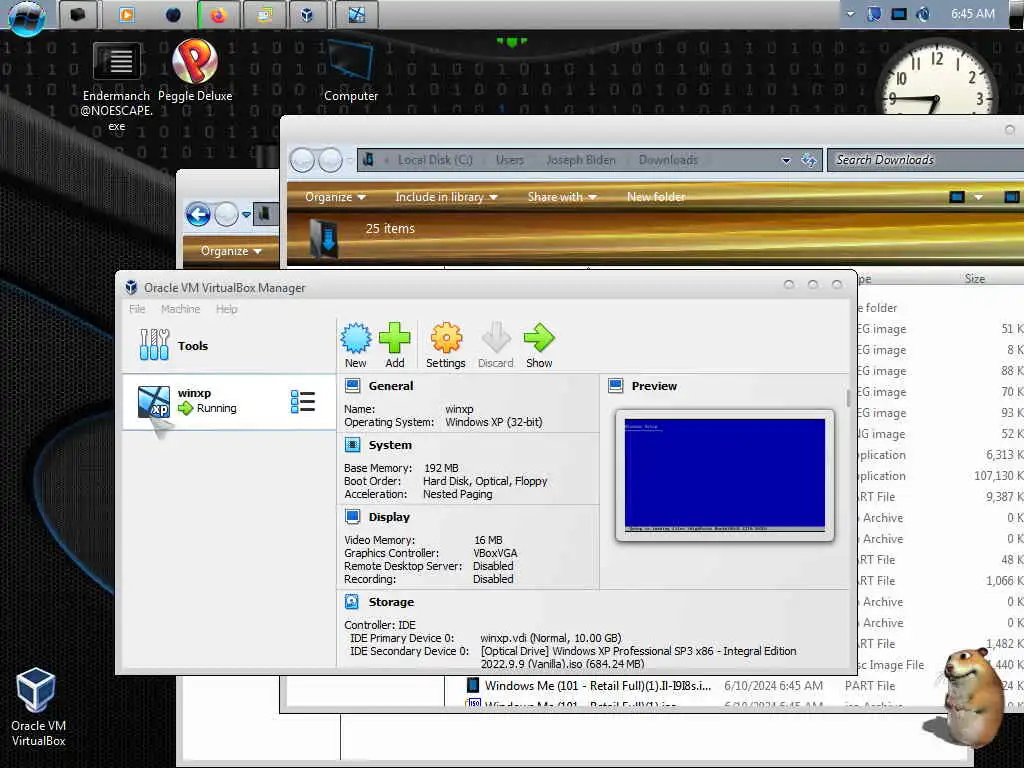Open the view options dropdown arrow

pos(978,197)
